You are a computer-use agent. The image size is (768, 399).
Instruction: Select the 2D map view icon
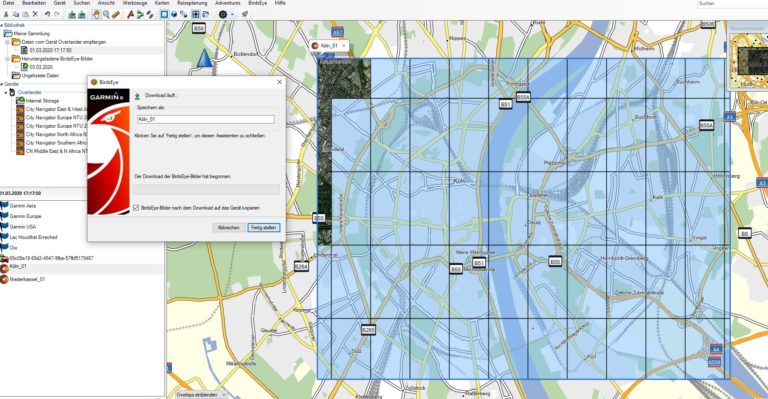click(165, 15)
